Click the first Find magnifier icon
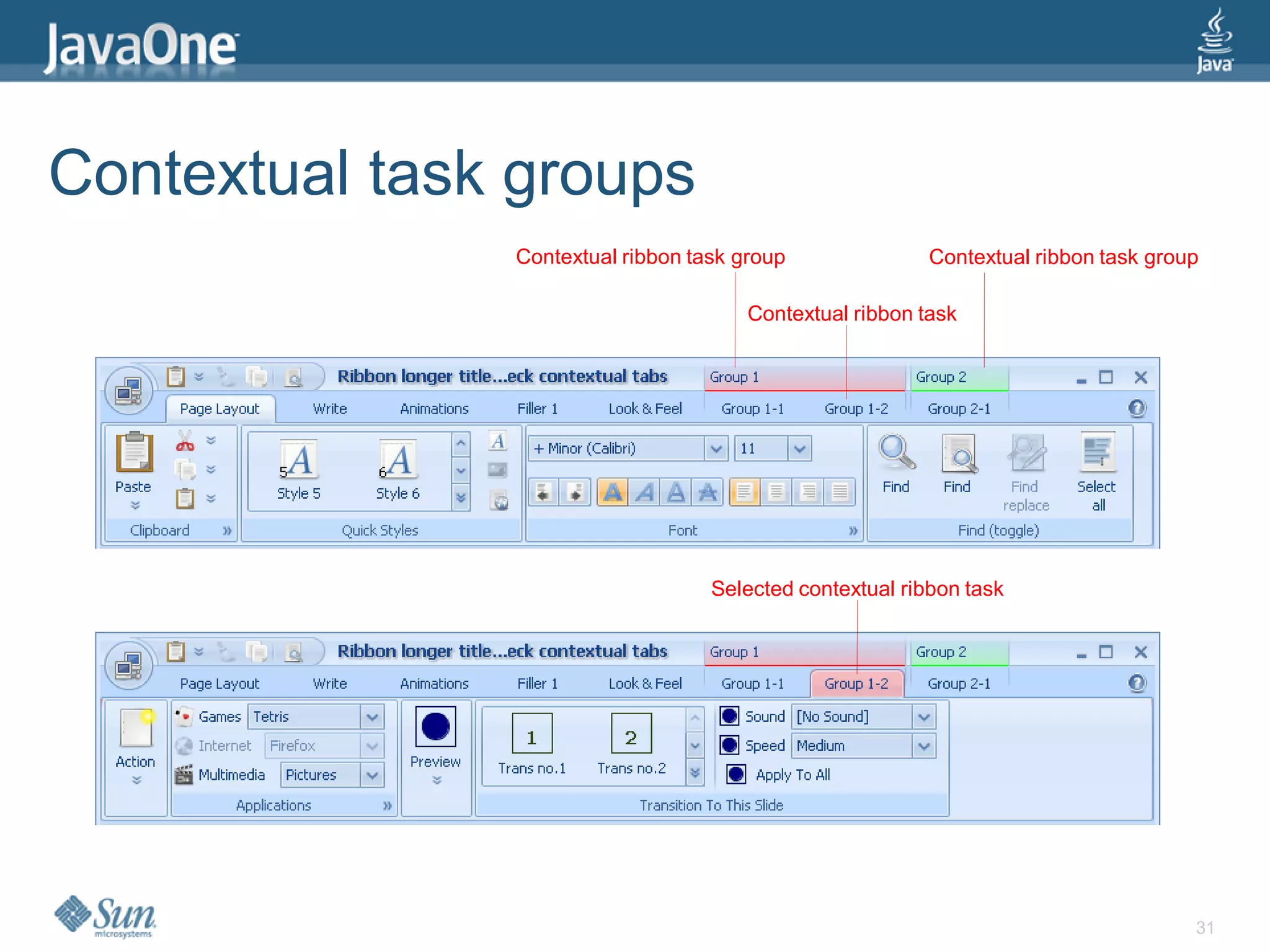The height and width of the screenshot is (952, 1270). pos(896,452)
